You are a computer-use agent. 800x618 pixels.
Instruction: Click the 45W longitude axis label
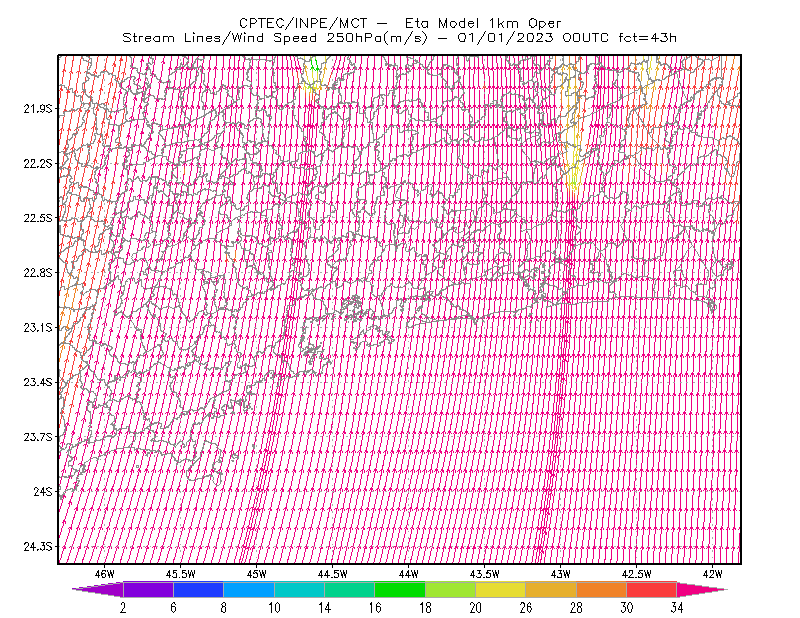(257, 574)
